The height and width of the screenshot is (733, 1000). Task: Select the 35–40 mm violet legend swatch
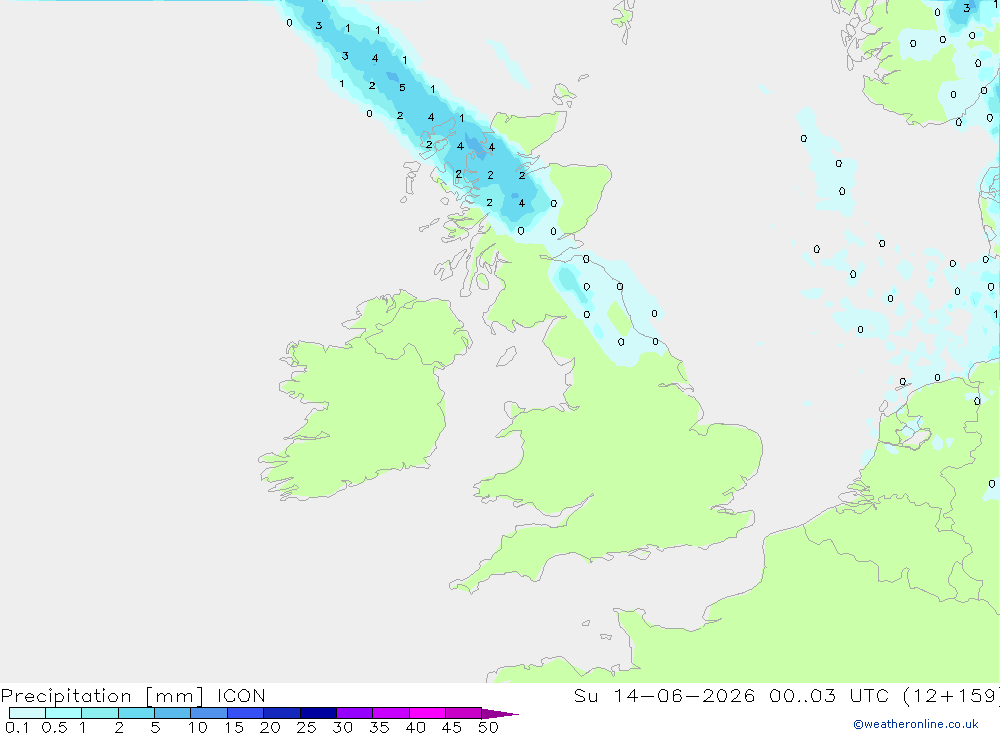(391, 713)
